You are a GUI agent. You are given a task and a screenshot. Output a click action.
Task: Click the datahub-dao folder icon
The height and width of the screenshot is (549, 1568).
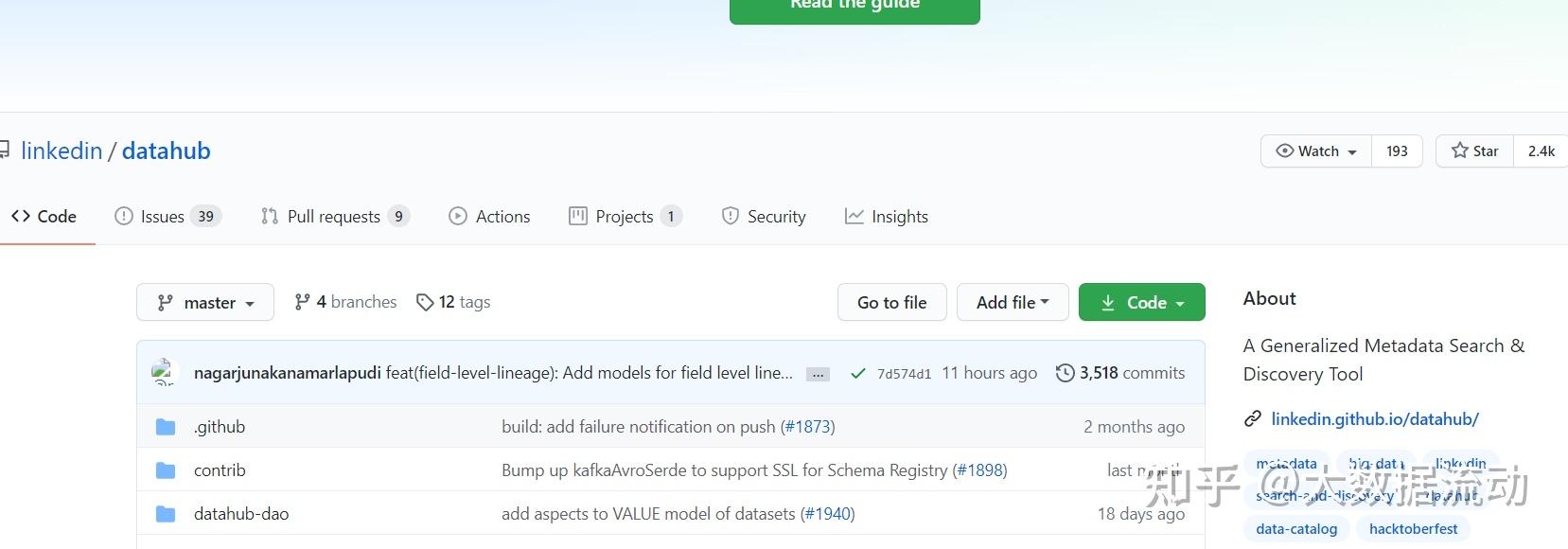tap(166, 514)
